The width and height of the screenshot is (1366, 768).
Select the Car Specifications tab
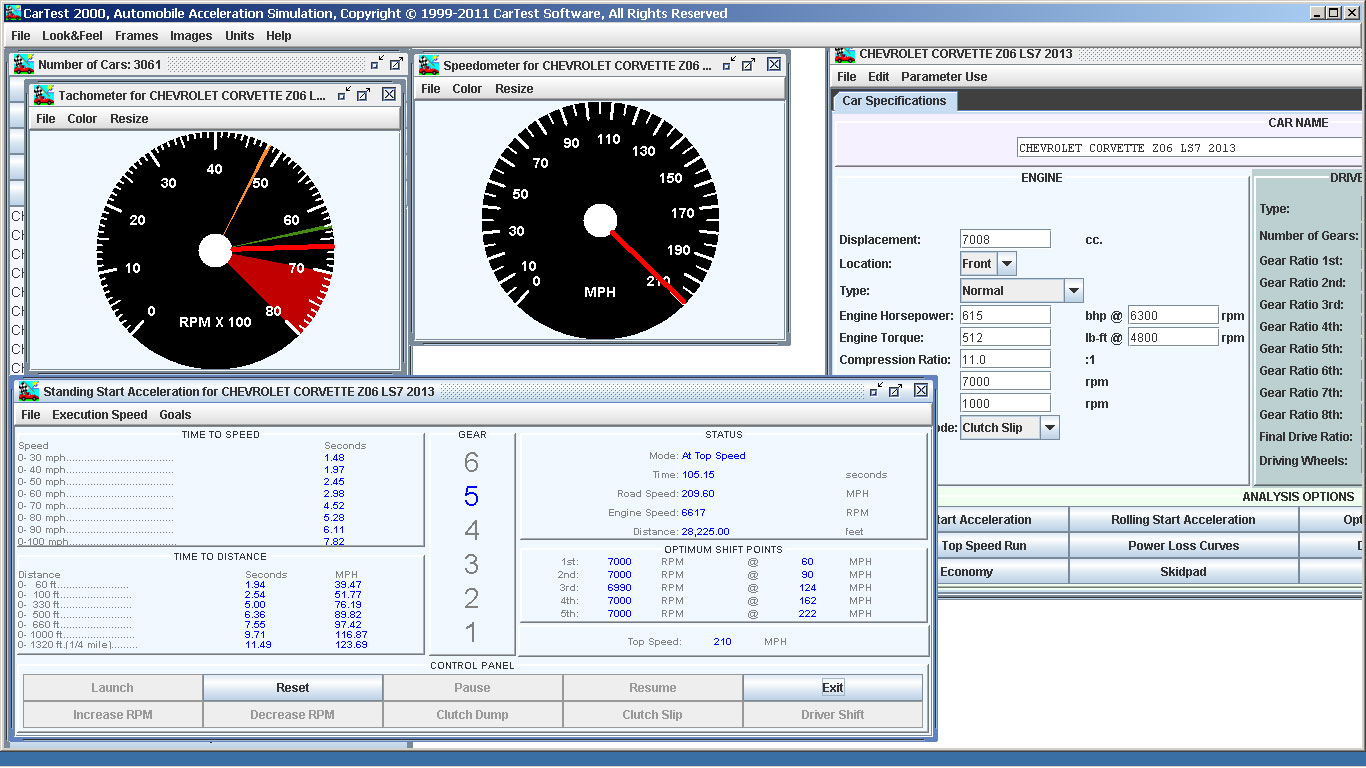click(894, 101)
